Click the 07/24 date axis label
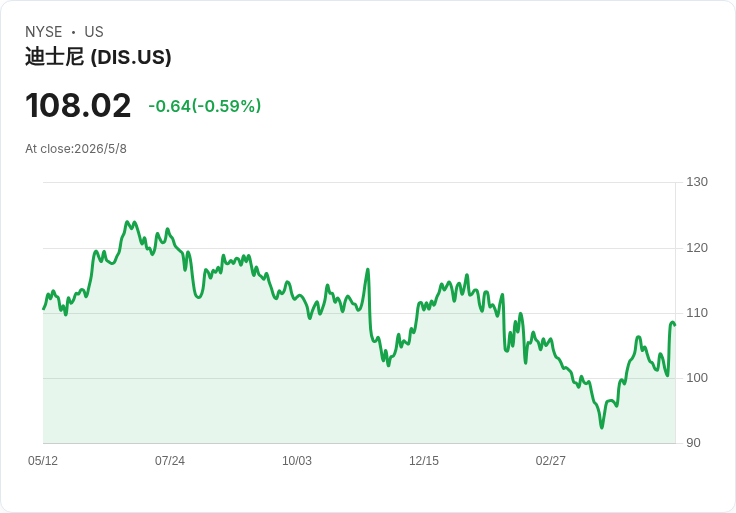Screen dimensions: 736x513 [170, 461]
